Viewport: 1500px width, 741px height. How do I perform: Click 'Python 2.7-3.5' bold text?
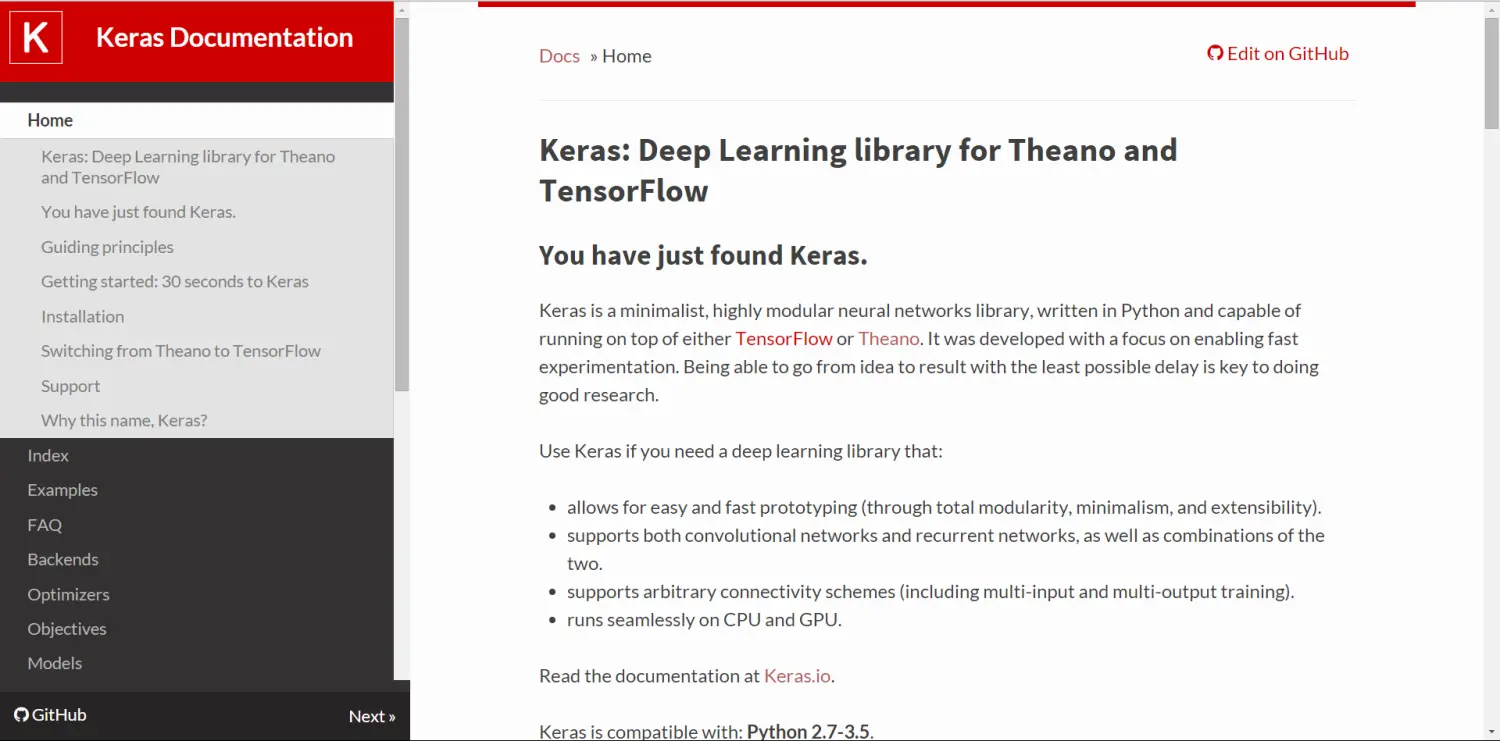tap(809, 731)
